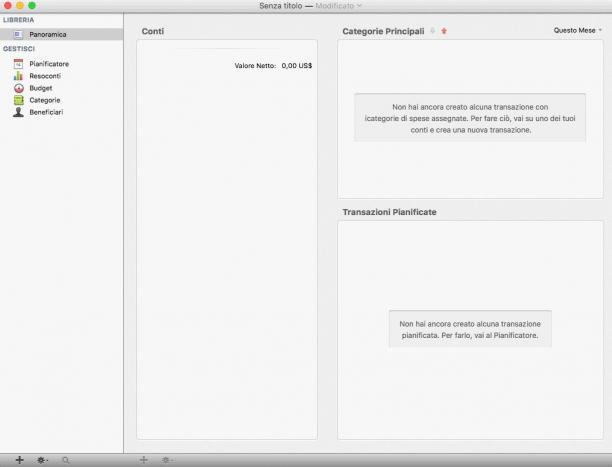
Task: Open the Questo Mese period dropdown
Action: point(577,30)
